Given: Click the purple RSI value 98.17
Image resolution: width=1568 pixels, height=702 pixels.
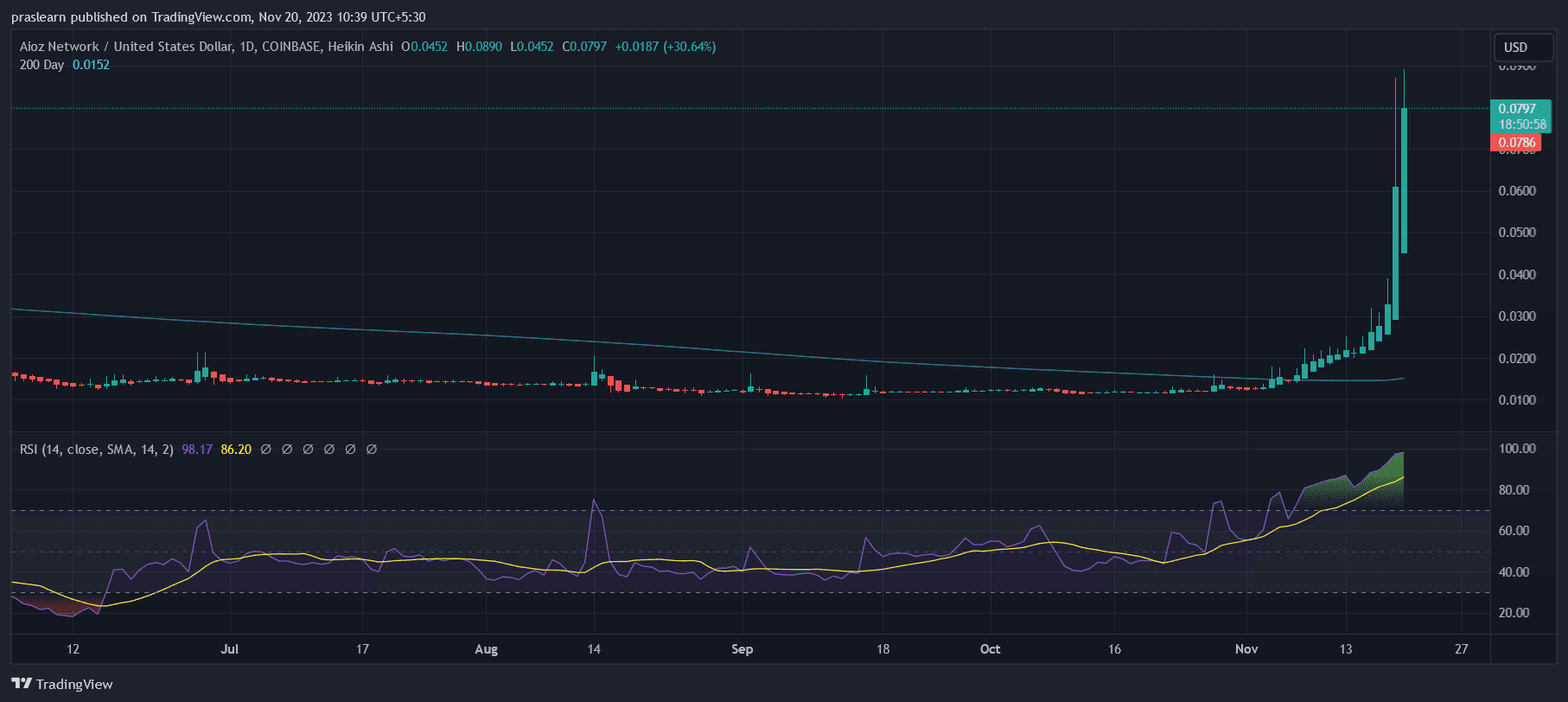Looking at the screenshot, I should tap(197, 450).
